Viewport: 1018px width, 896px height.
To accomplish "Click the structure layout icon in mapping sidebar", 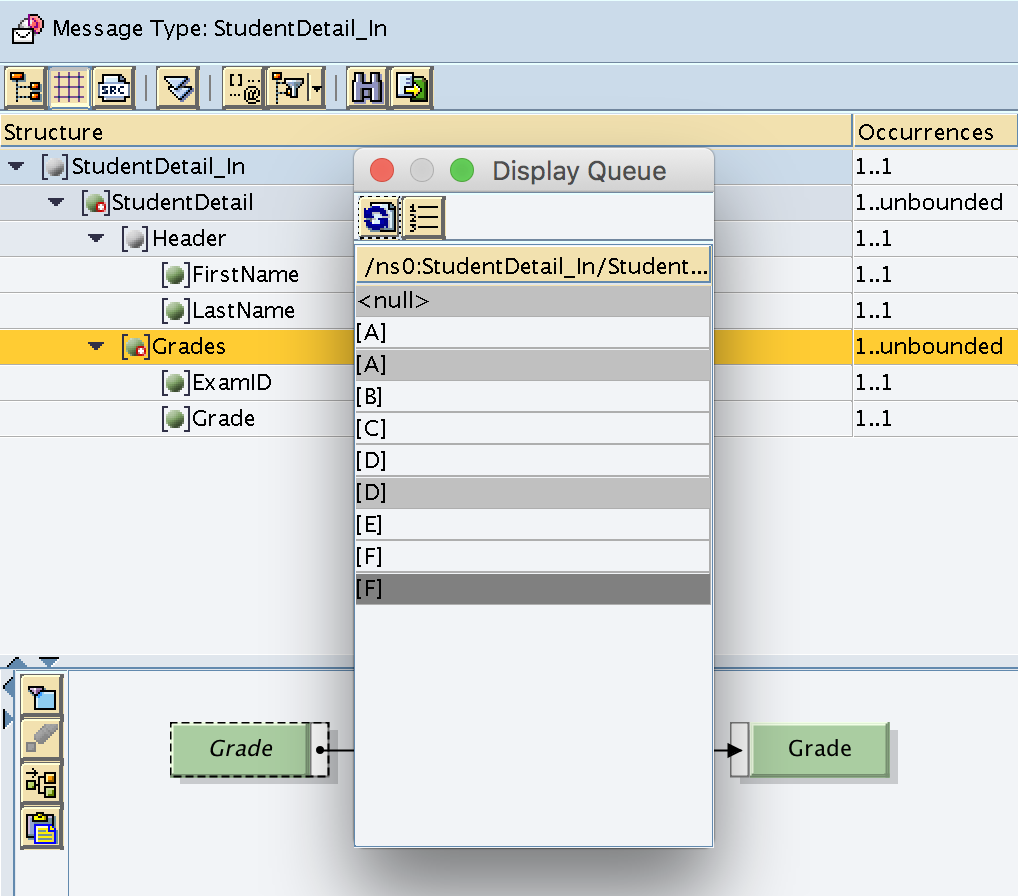I will pos(42,782).
